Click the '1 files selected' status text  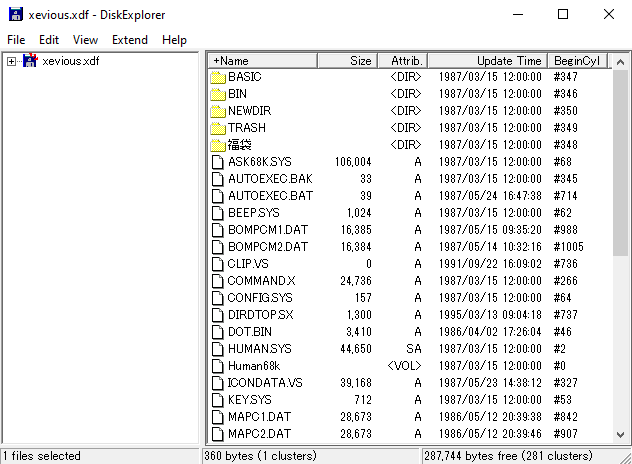42,456
